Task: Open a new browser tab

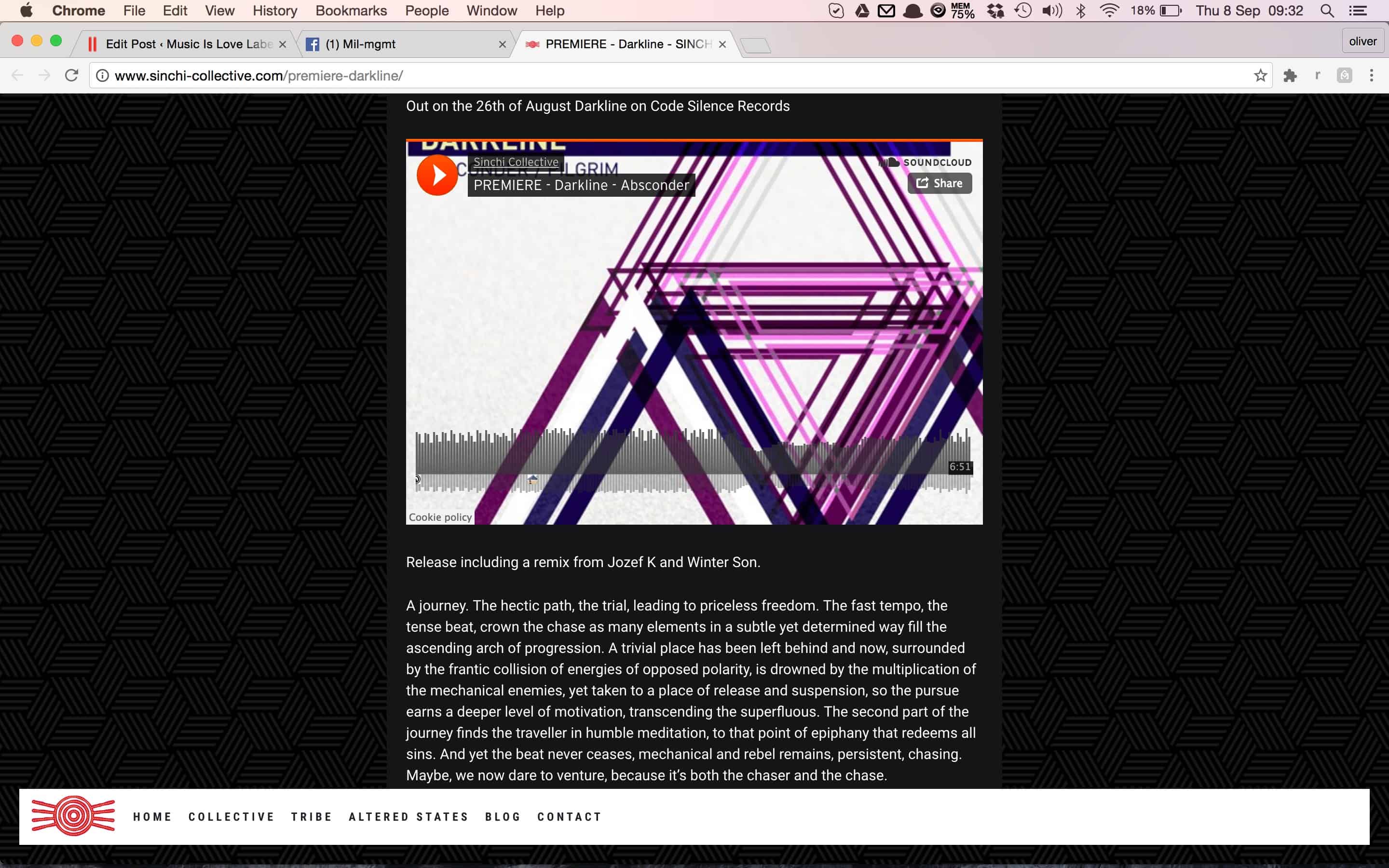Action: coord(755,45)
